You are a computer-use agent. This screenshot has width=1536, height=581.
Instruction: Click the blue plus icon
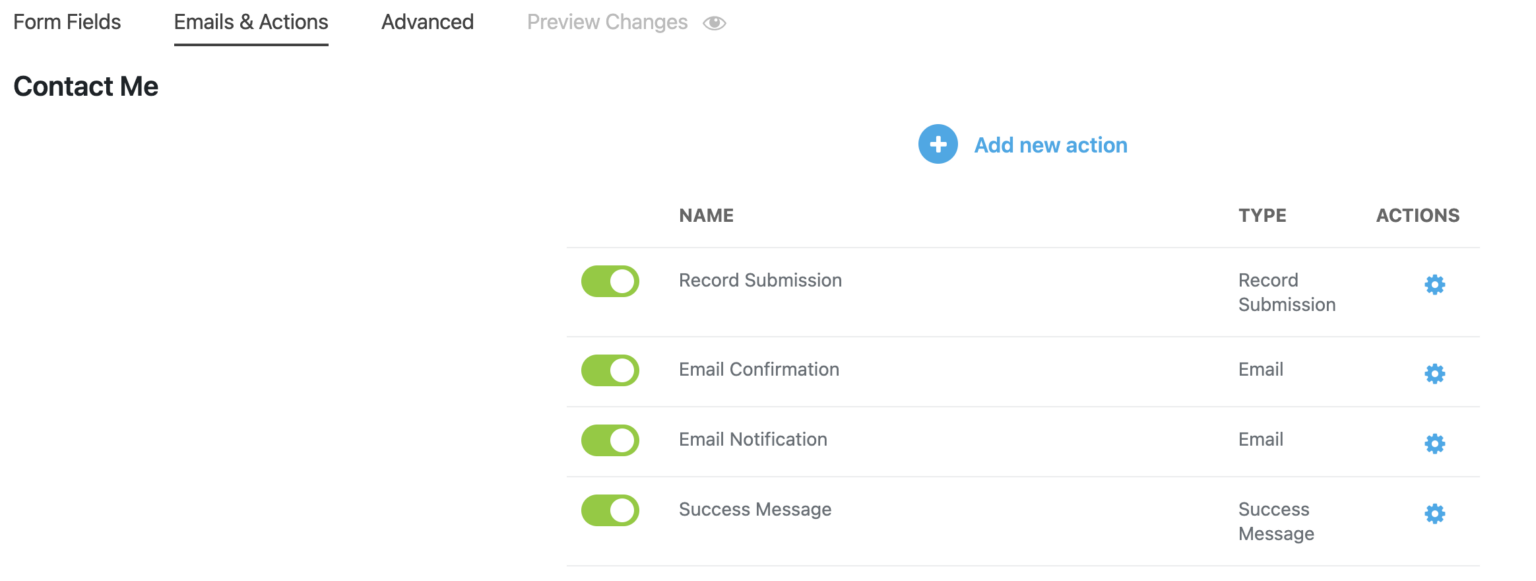coord(938,144)
